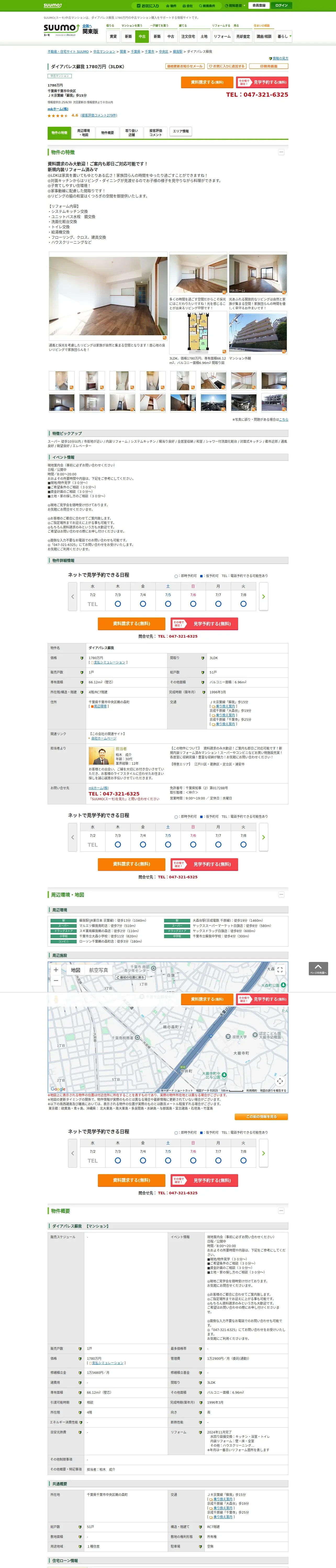Switch to the 取り扱い店舗 tab
Viewport: 336px width, 1568px height.
pyautogui.click(x=132, y=133)
